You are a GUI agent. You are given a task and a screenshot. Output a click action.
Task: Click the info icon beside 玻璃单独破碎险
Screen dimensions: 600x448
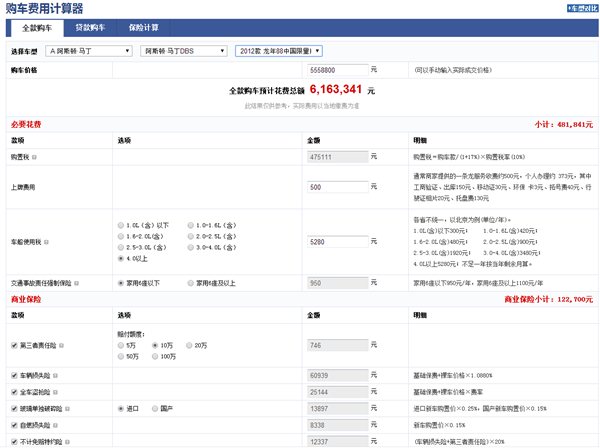pyautogui.click(x=67, y=409)
